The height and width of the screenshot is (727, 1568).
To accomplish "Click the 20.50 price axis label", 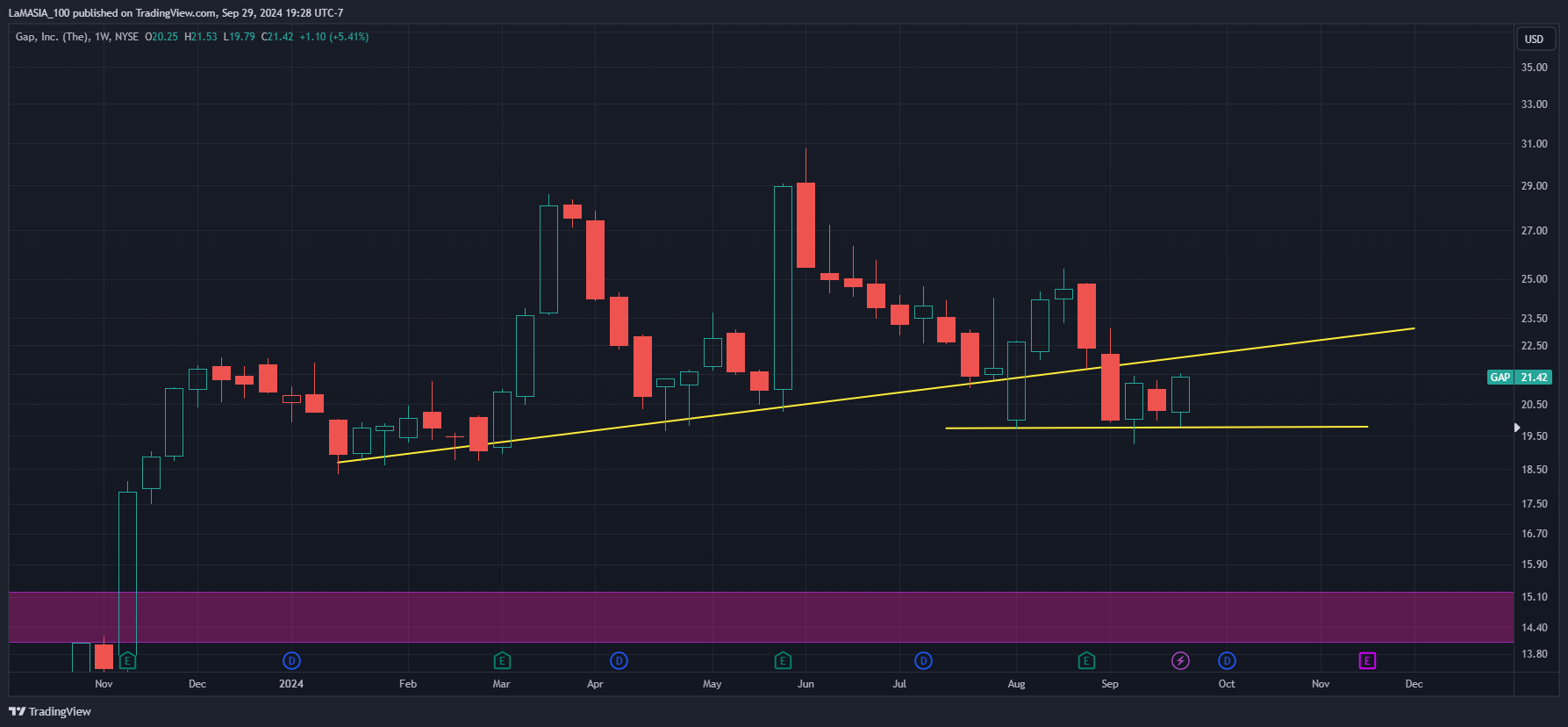I will pyautogui.click(x=1534, y=405).
